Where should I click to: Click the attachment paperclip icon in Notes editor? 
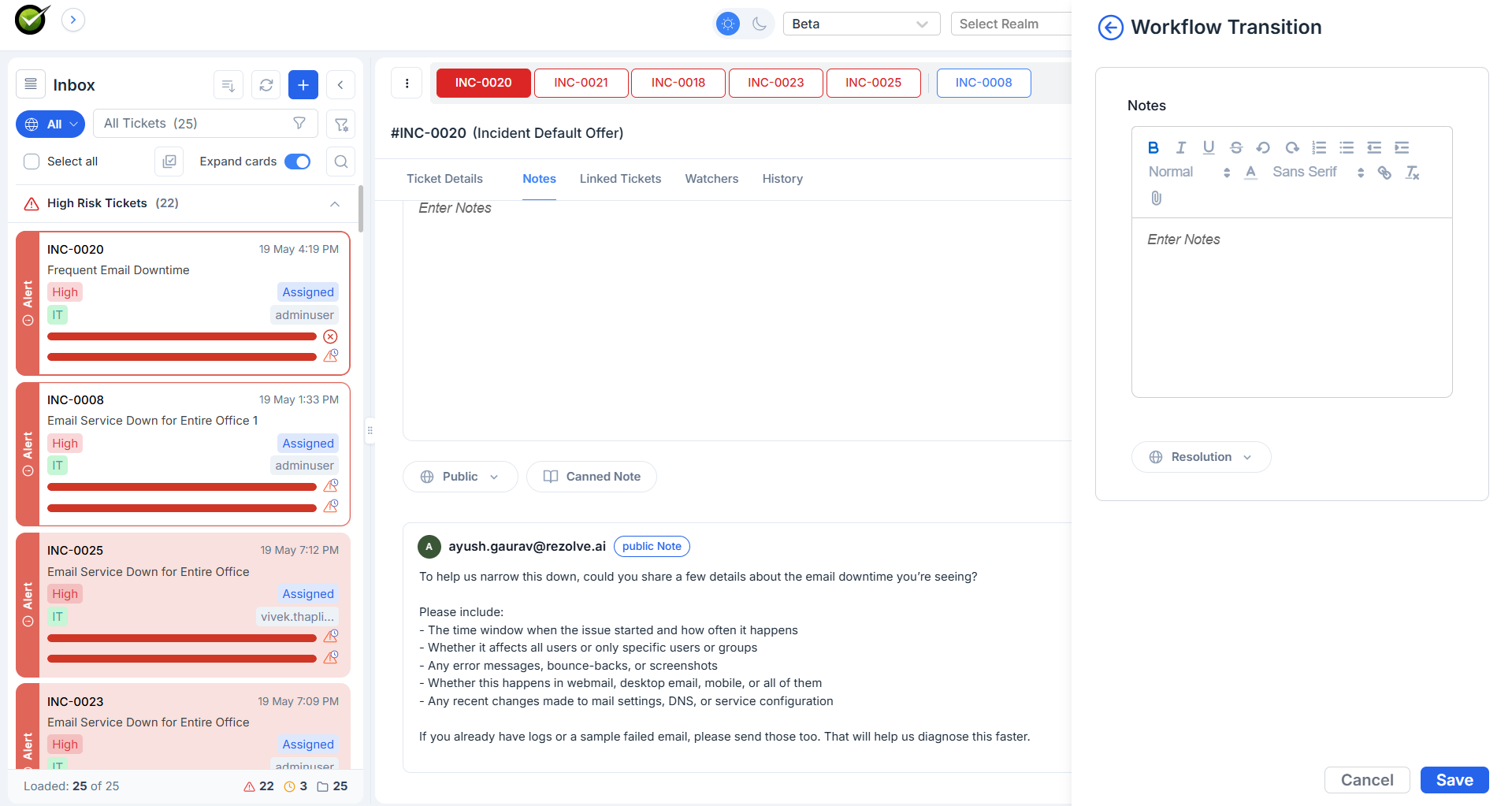(x=1156, y=198)
